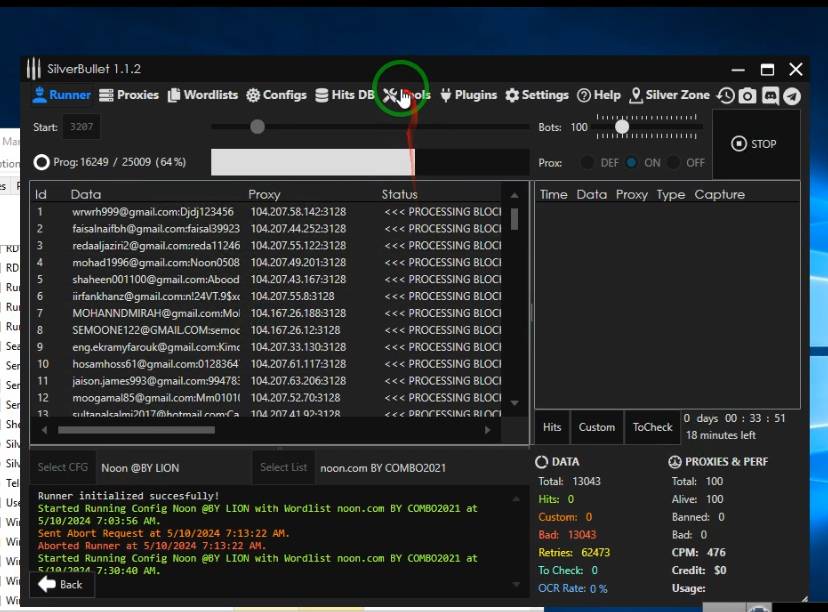Click the SilverBullet logo icon in title bar

pos(34,69)
